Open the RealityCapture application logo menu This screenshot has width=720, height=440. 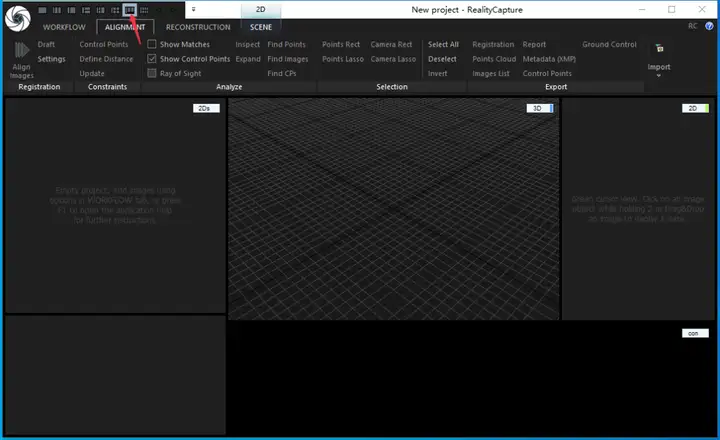point(17,19)
